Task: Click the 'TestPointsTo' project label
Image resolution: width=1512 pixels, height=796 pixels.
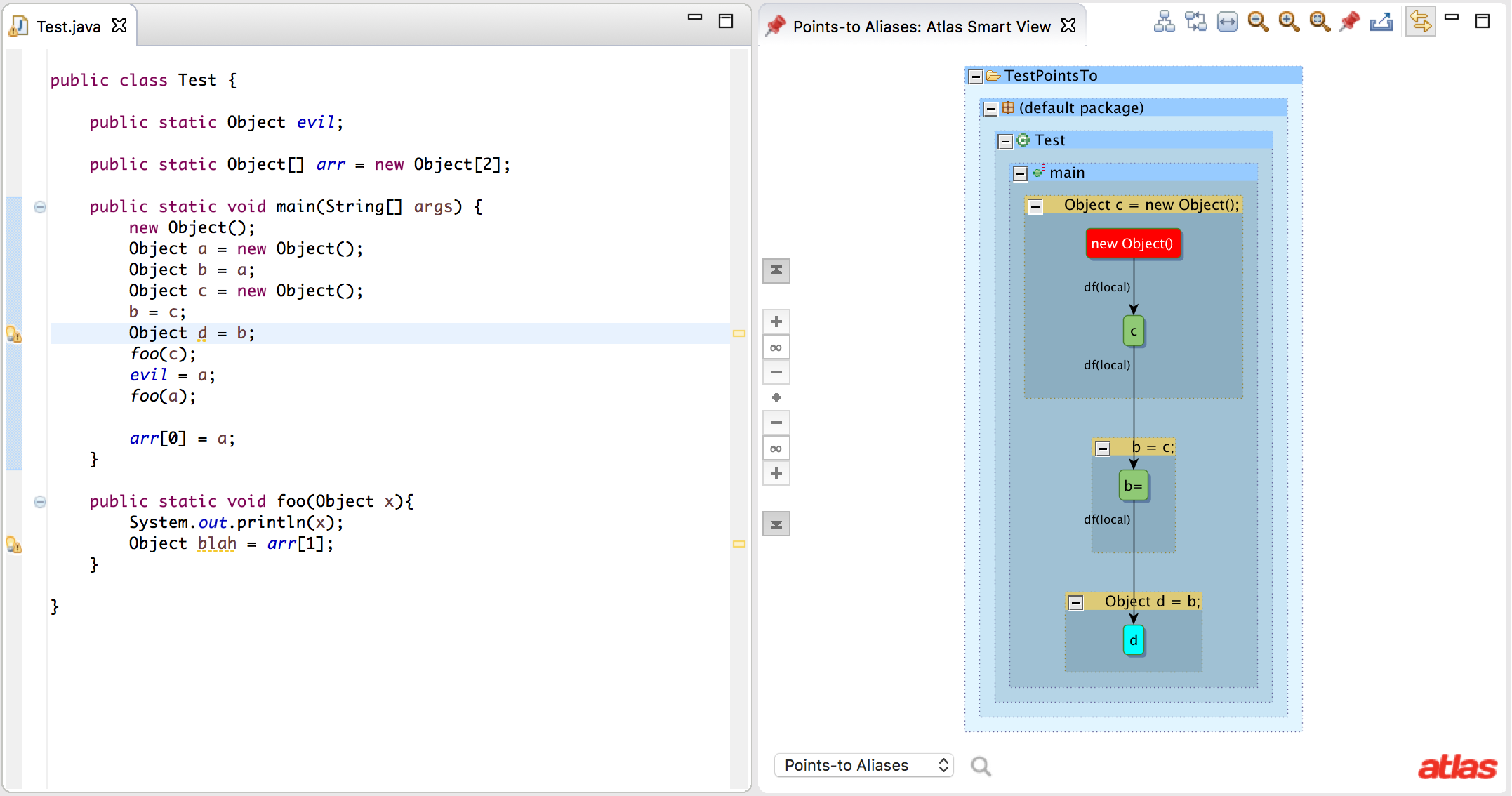Action: tap(1051, 76)
